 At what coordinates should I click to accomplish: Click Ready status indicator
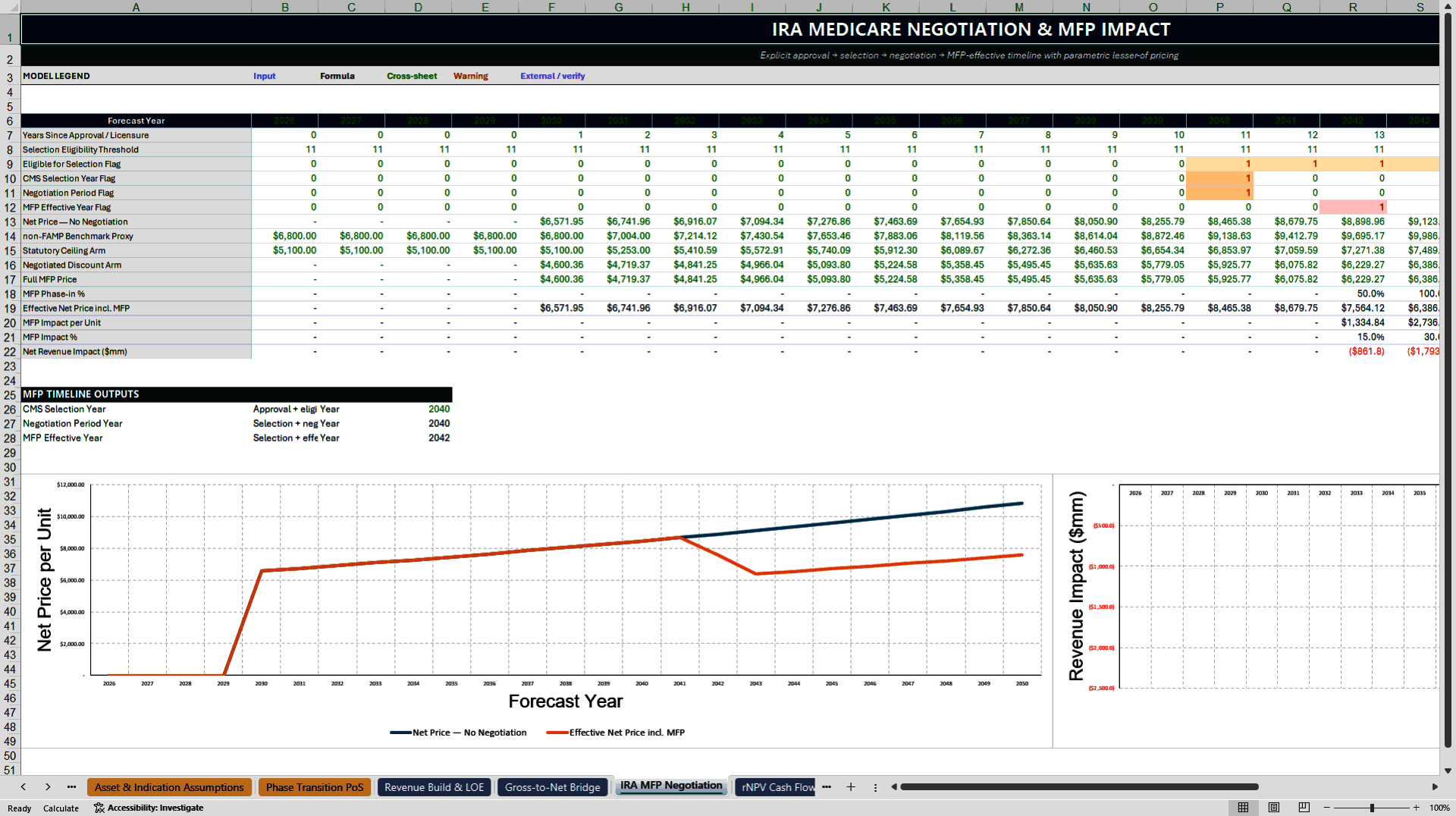[x=20, y=808]
